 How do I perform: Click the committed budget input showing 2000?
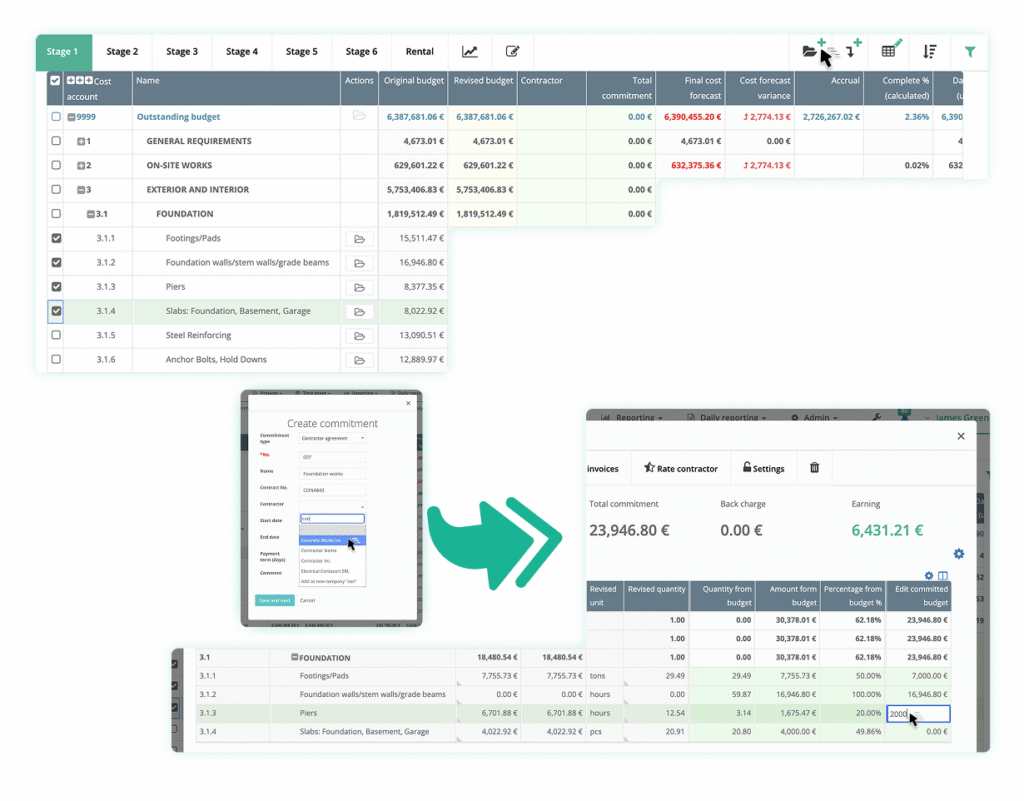917,712
